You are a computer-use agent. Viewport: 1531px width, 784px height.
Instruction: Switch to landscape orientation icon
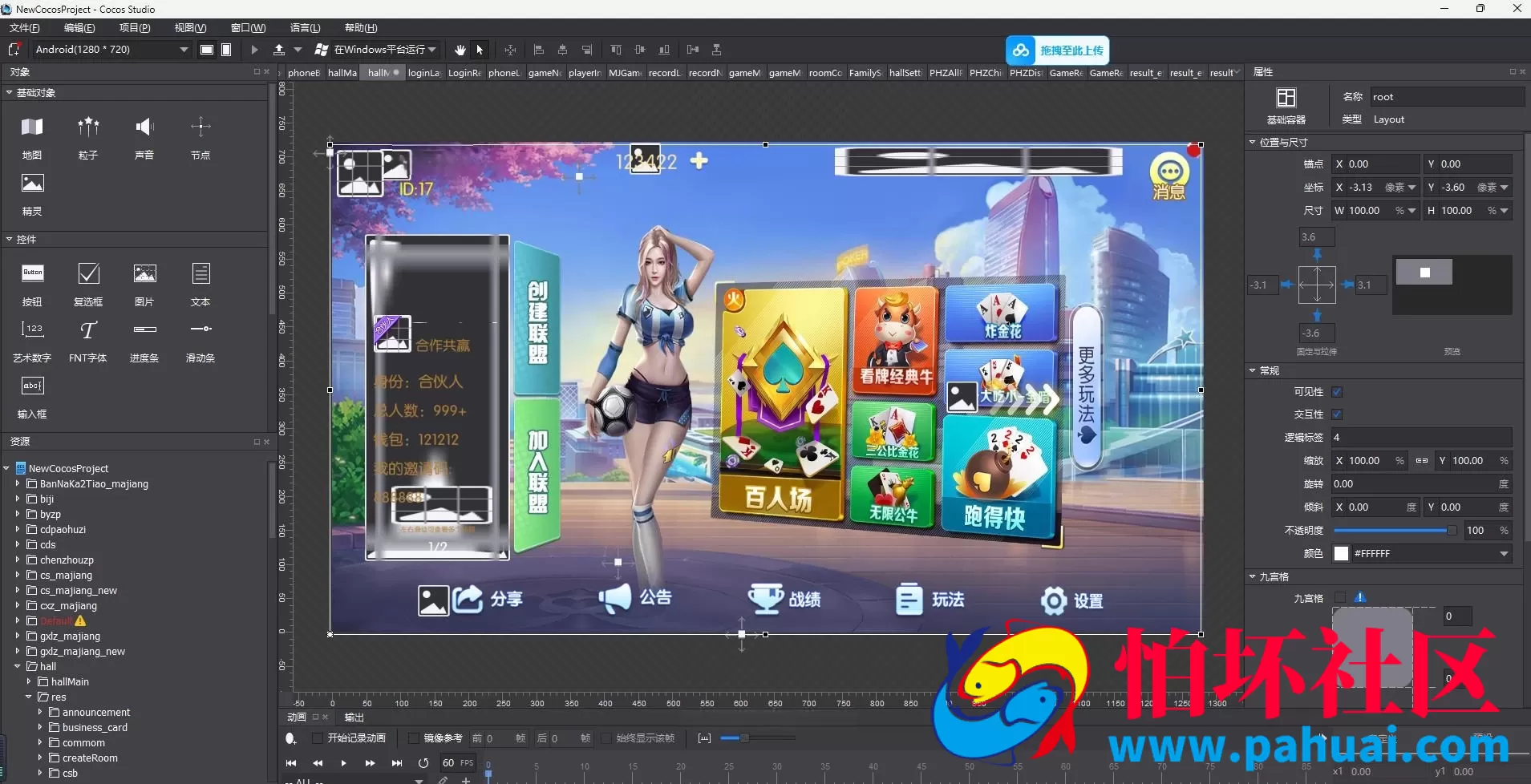[x=206, y=50]
